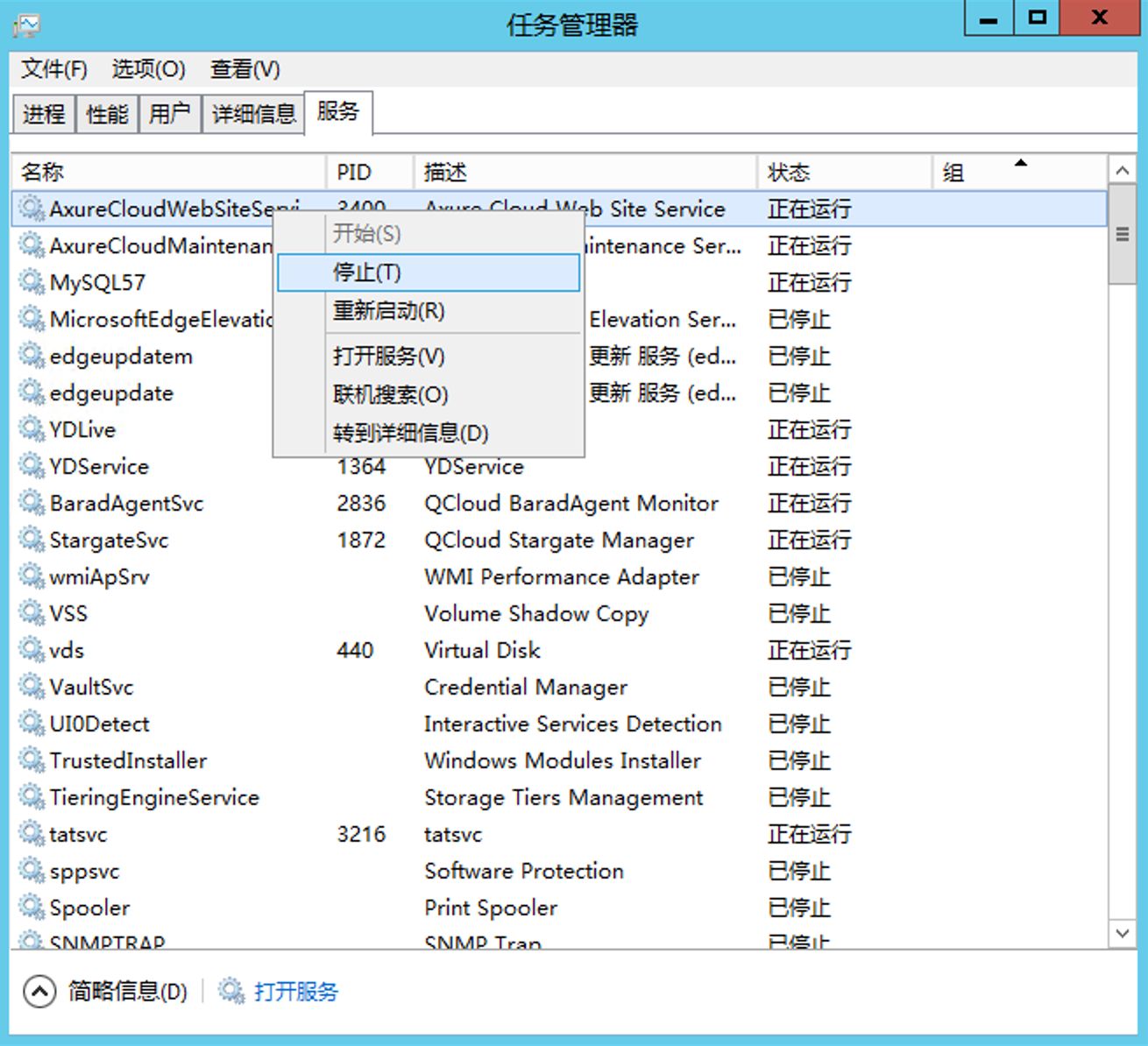This screenshot has width=1148, height=1046.
Task: Select the vds Virtual Disk service row
Action: [x=482, y=650]
